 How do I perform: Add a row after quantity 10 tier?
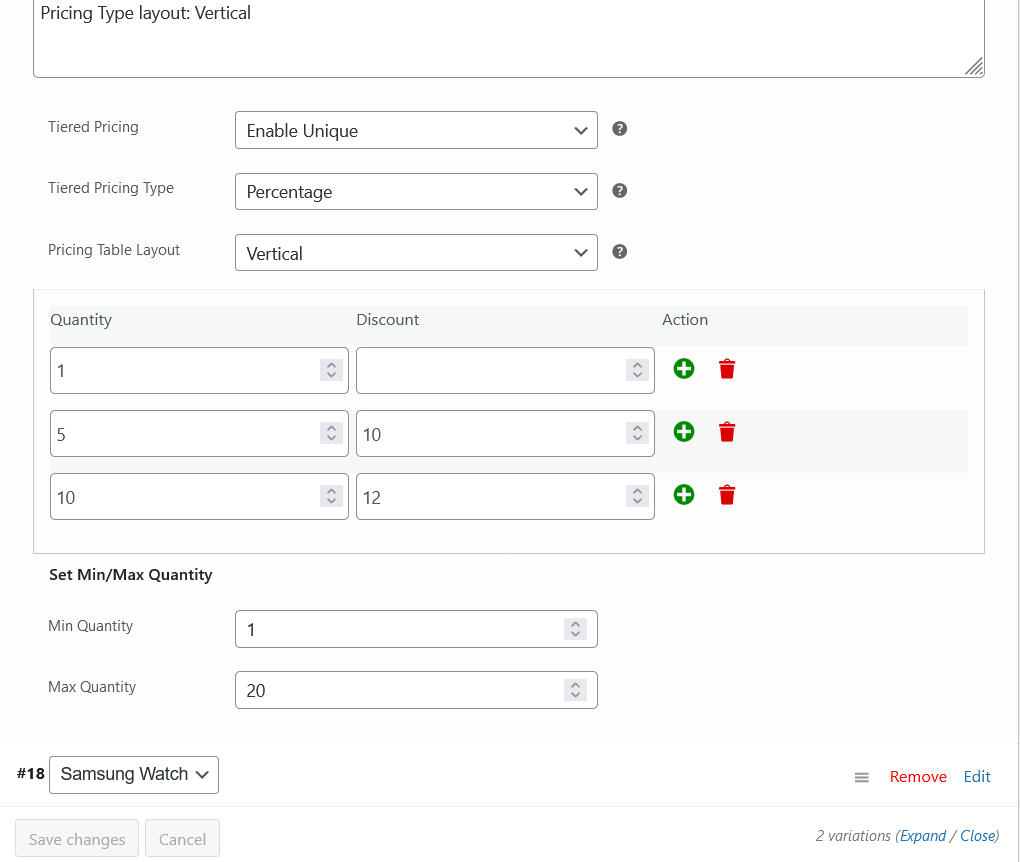[x=684, y=495]
